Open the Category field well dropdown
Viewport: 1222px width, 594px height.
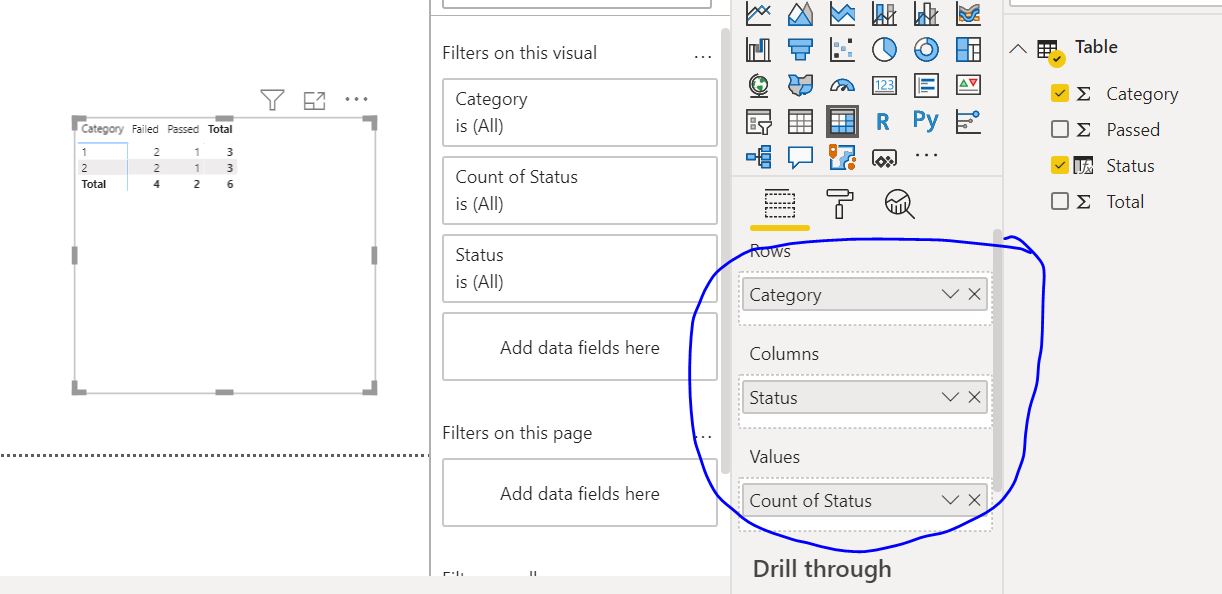coord(950,295)
